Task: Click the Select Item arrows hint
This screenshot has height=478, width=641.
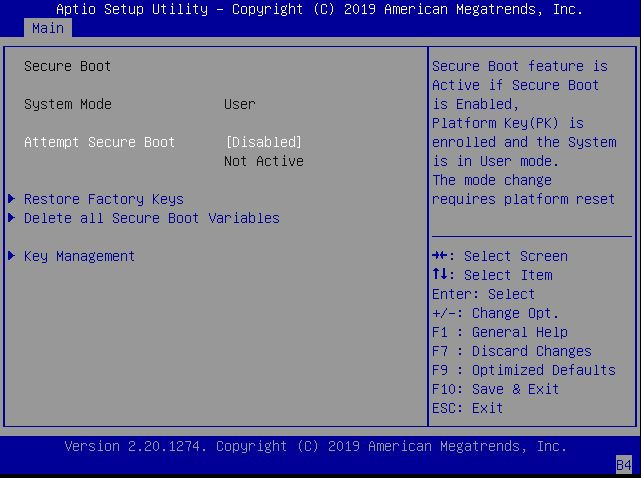Action: pos(492,275)
